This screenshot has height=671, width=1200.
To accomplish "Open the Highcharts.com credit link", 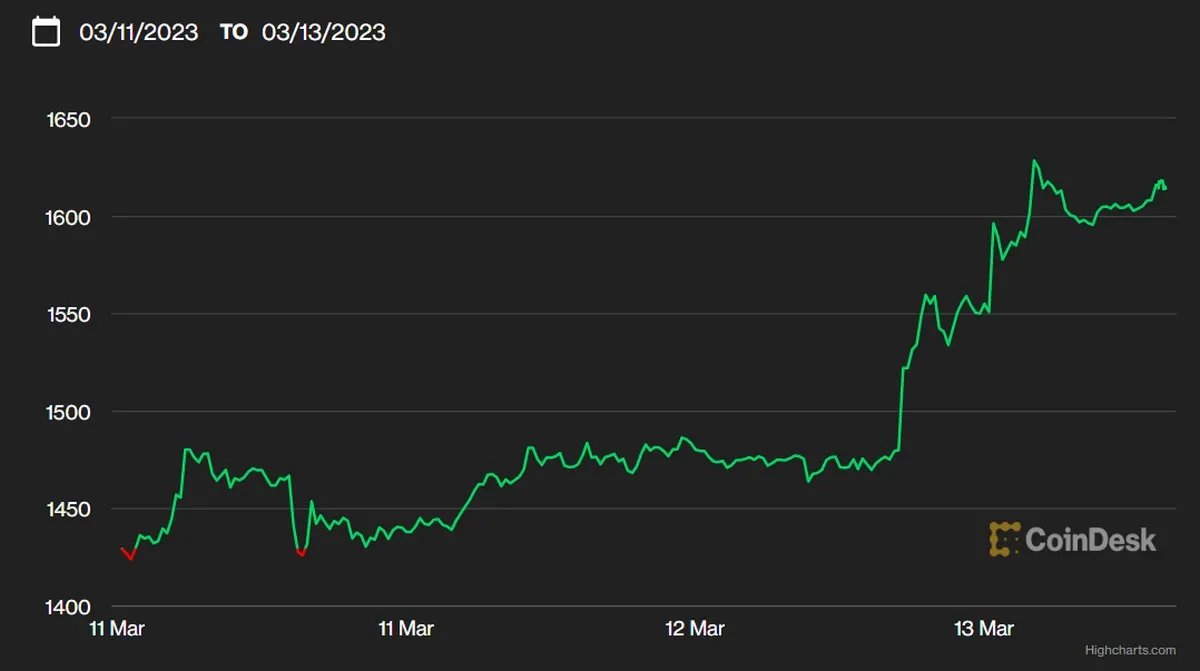I will (x=1130, y=650).
